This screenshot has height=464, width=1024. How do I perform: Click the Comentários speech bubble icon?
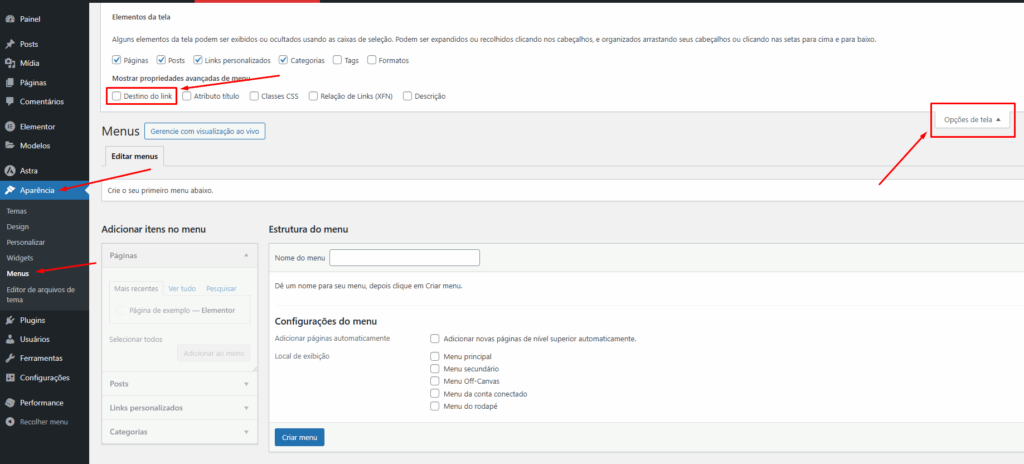tap(10, 102)
